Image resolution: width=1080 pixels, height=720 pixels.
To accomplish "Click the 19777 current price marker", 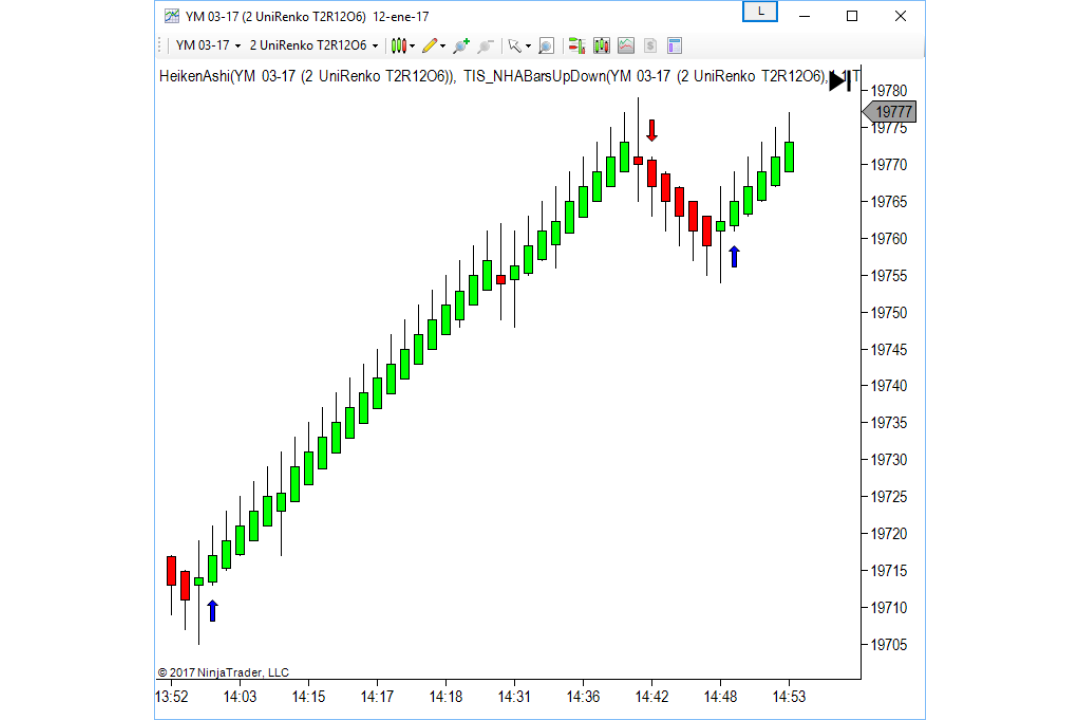I will tap(889, 112).
